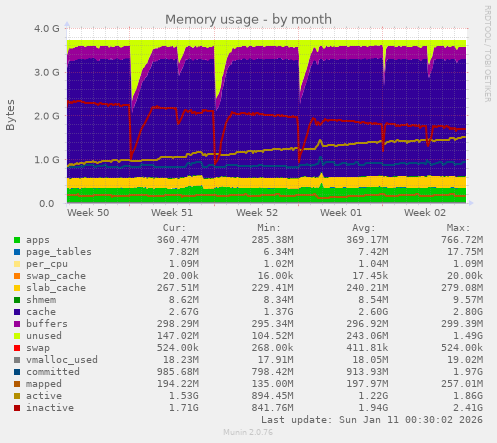Click the page_tables blue legend swatch
This screenshot has width=497, height=443.
pyautogui.click(x=17, y=252)
